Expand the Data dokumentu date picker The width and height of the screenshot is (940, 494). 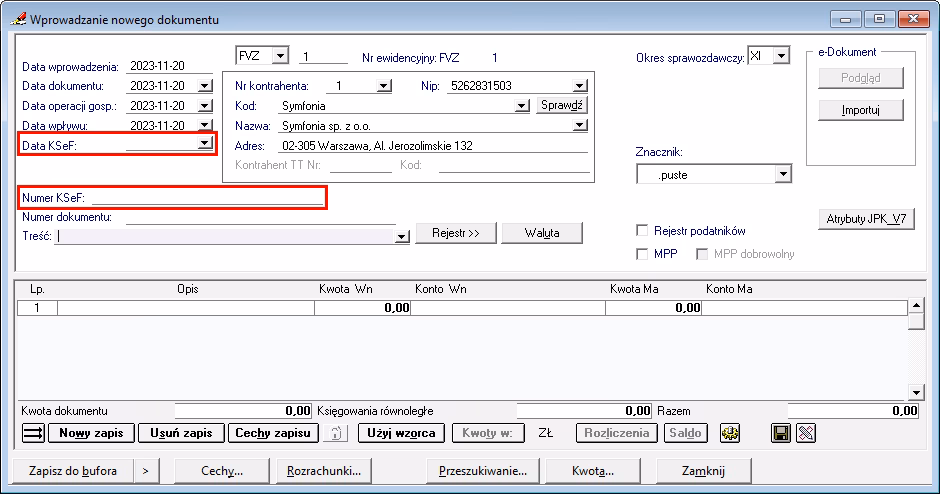pyautogui.click(x=204, y=86)
